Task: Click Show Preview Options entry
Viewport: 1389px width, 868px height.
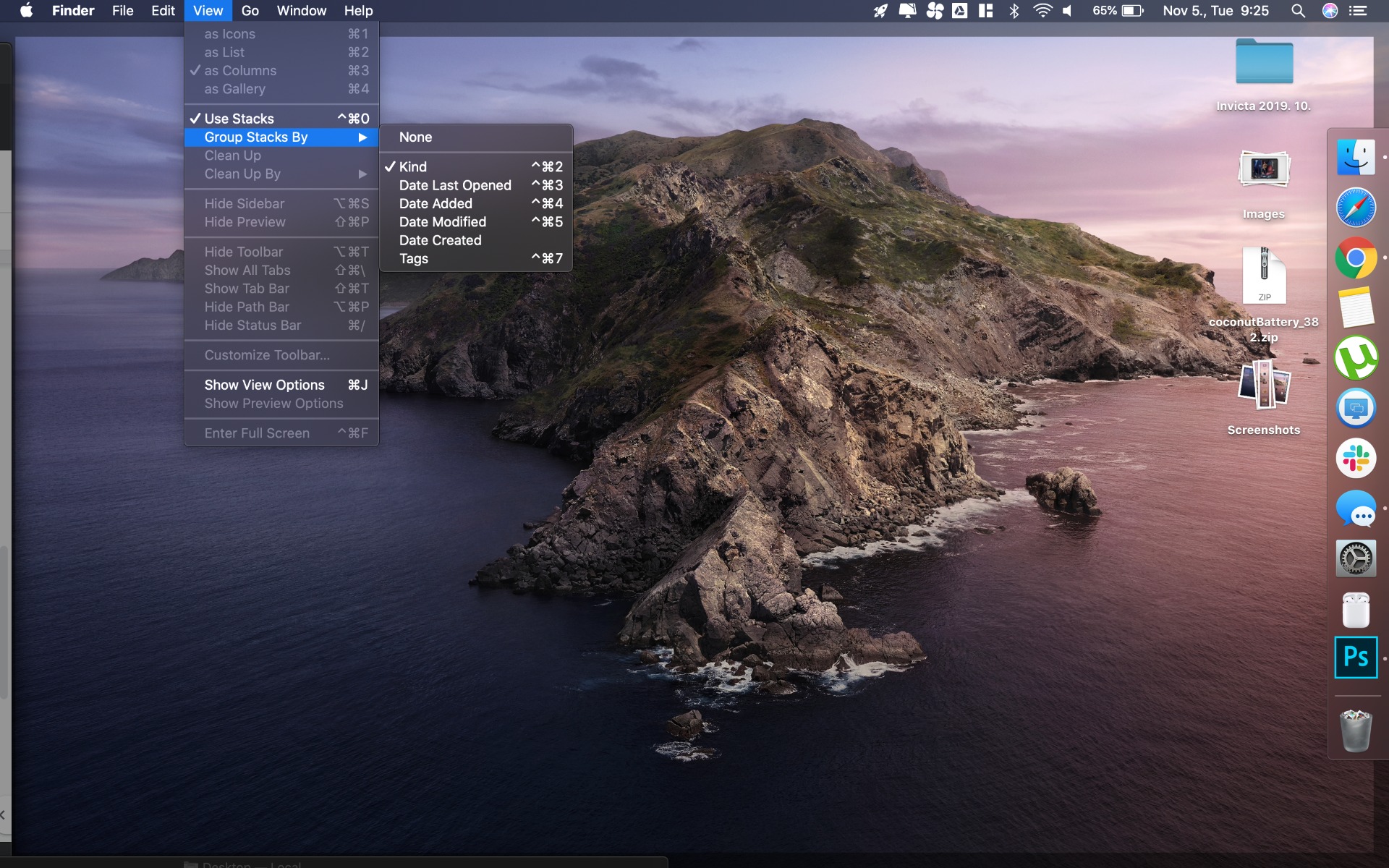Action: point(281,404)
